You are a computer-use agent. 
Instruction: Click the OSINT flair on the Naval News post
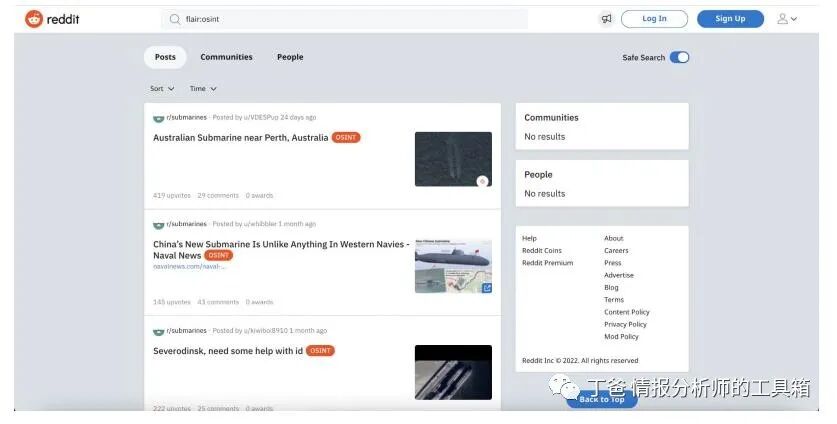(x=218, y=255)
